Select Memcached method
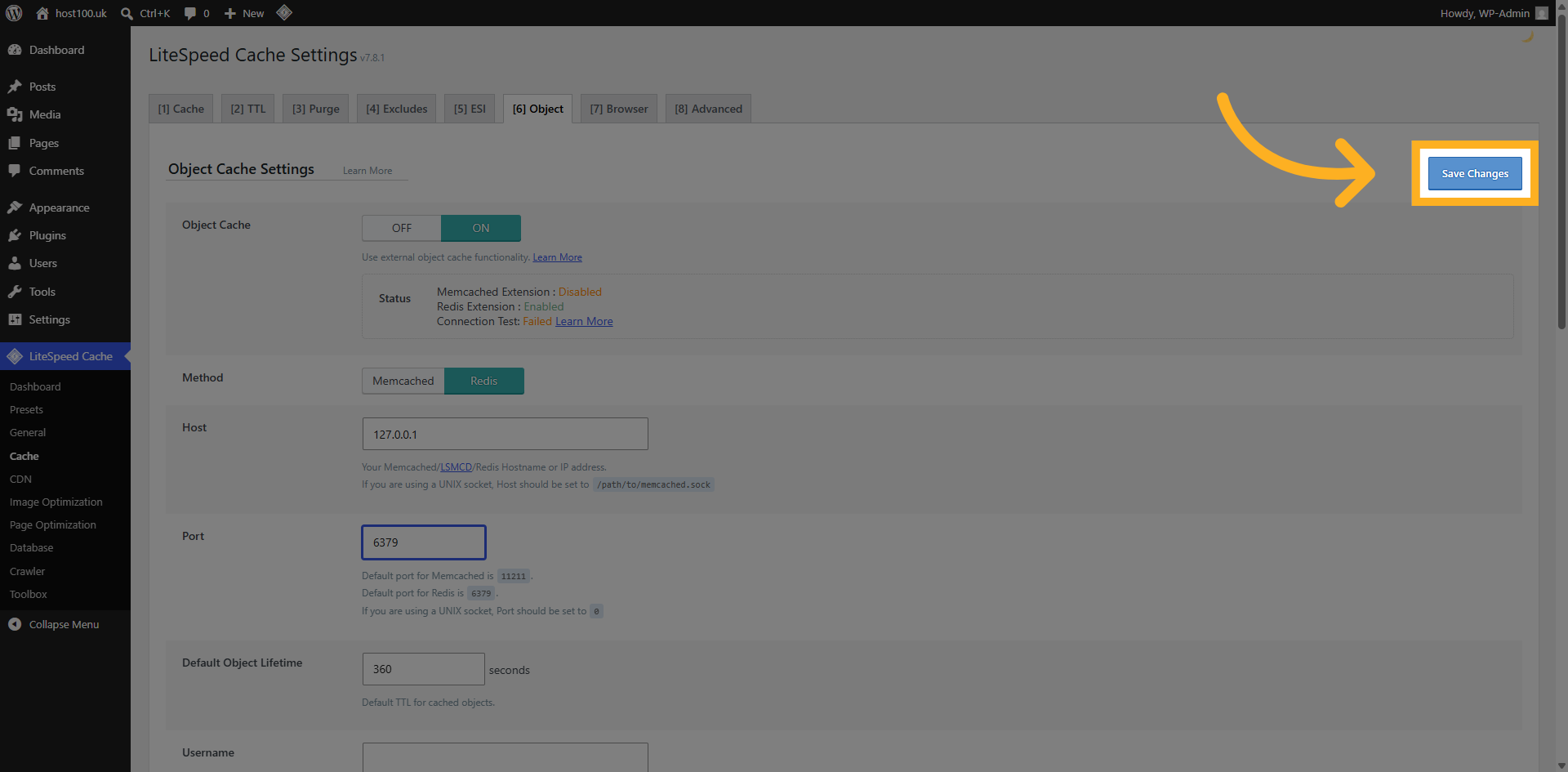Image resolution: width=1568 pixels, height=772 pixels. coord(403,381)
